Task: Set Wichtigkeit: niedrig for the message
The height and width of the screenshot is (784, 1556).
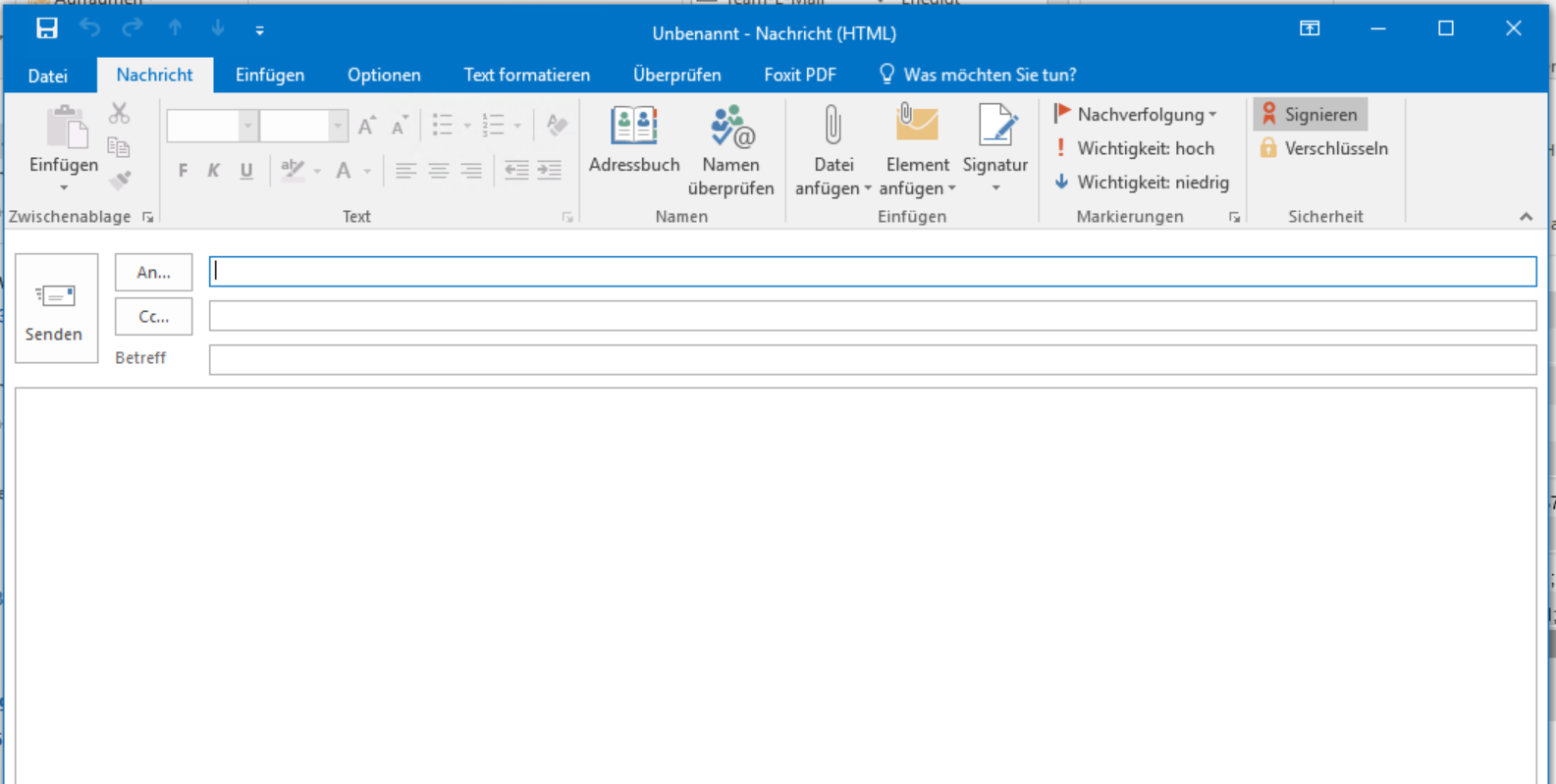Action: click(x=1141, y=183)
